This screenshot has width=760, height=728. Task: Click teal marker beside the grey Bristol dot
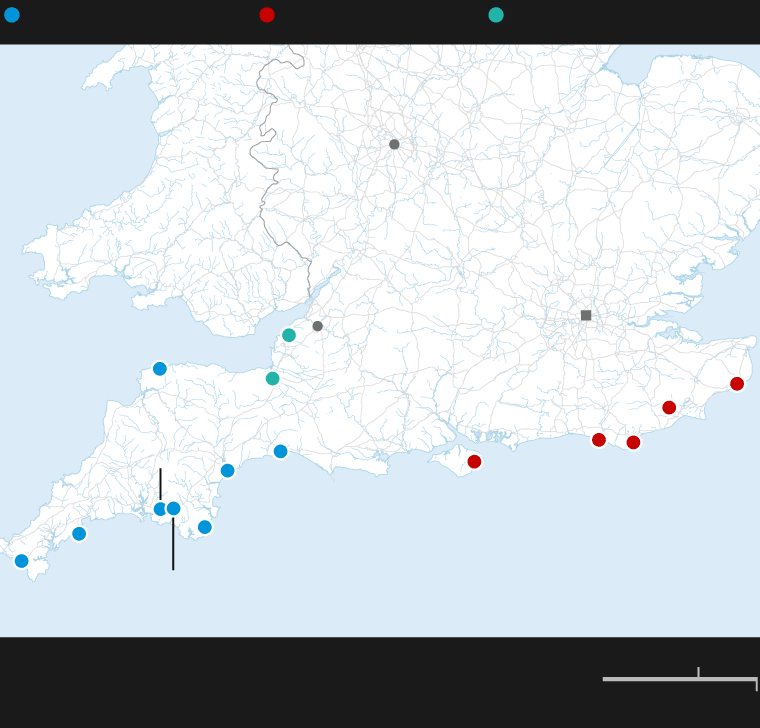pyautogui.click(x=289, y=335)
